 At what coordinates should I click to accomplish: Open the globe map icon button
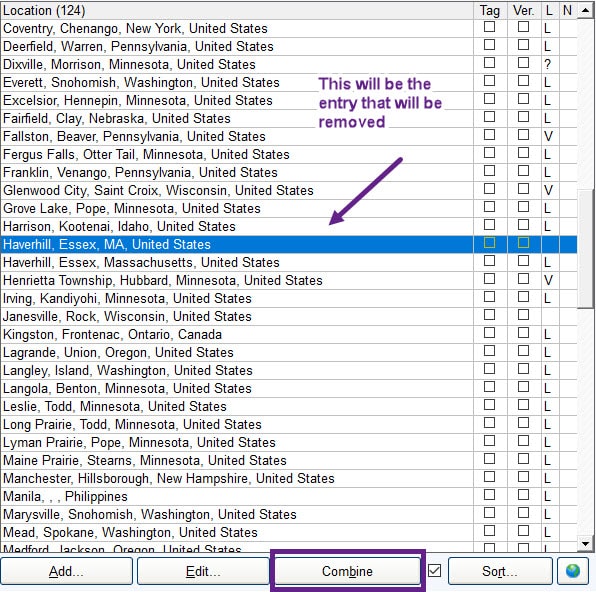(x=573, y=571)
